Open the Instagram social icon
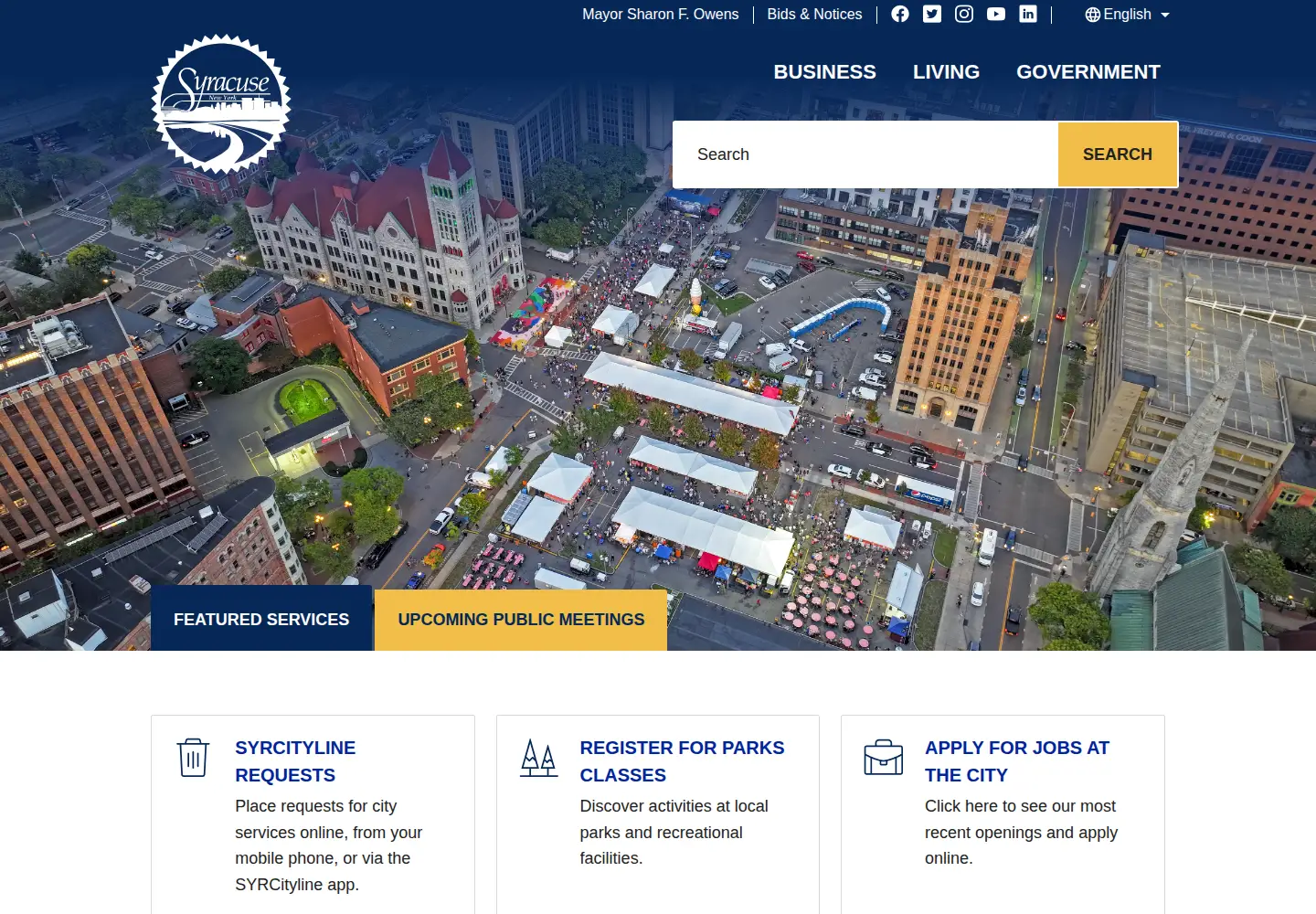 tap(964, 14)
